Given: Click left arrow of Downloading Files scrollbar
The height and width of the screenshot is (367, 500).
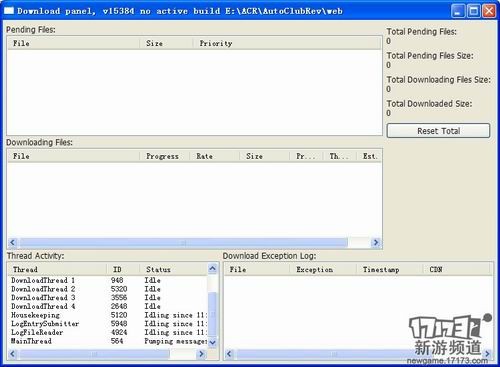Looking at the screenshot, I should pyautogui.click(x=13, y=242).
